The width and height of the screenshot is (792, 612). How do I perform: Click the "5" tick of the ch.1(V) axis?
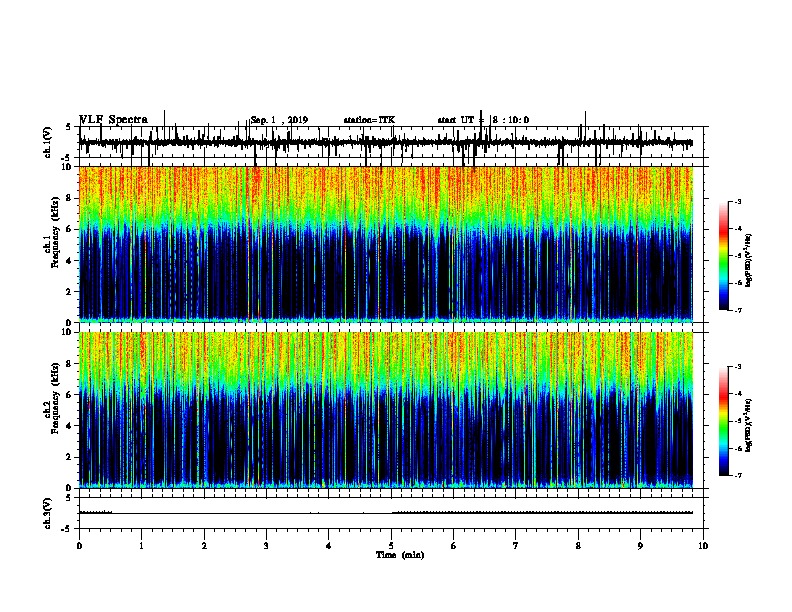[69, 128]
